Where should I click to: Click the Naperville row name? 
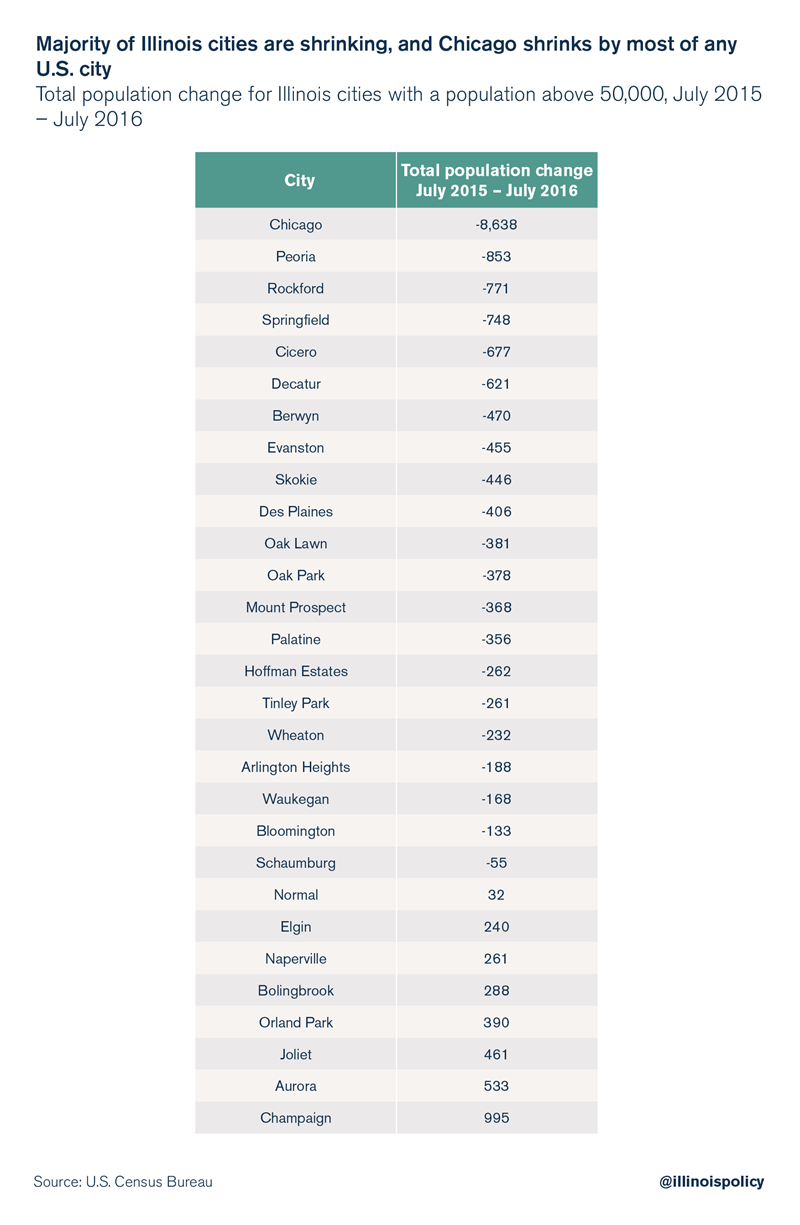click(296, 959)
